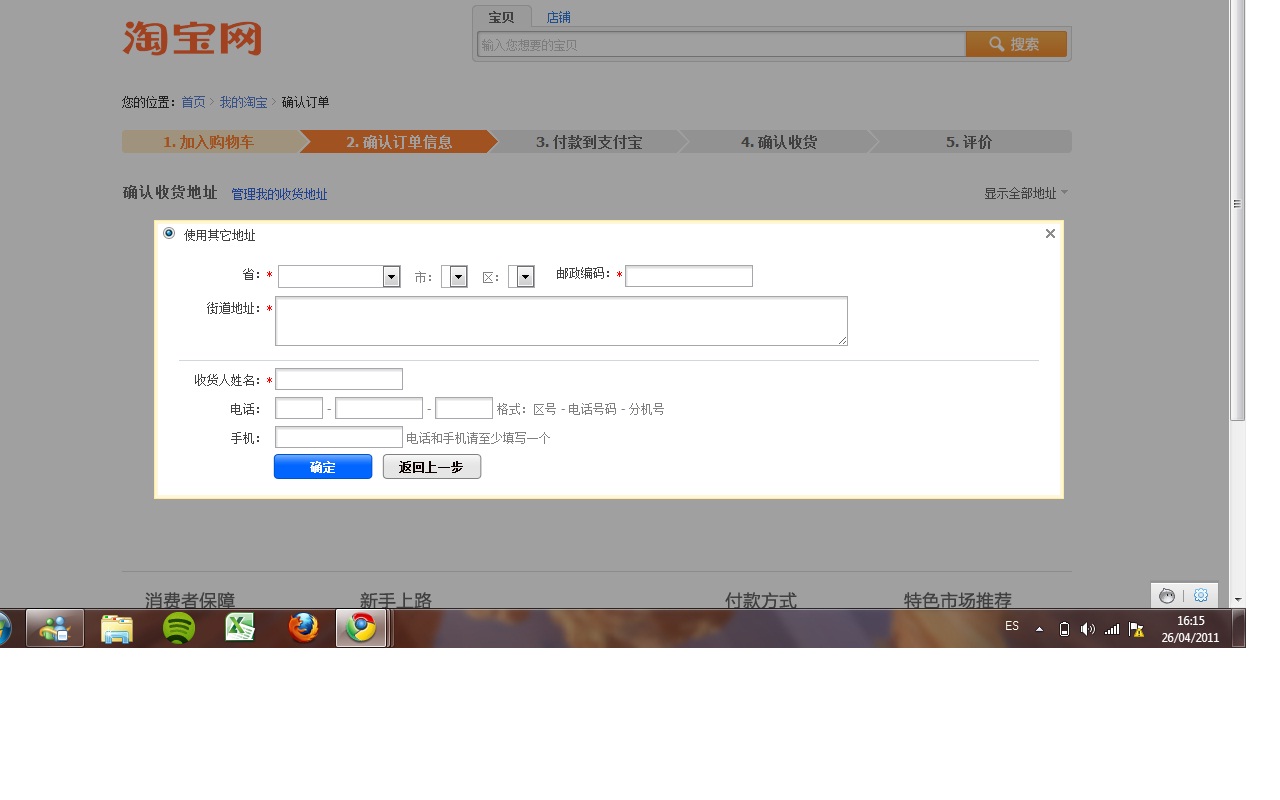
Task: Expand 显示全部地址 to show all addresses
Action: click(x=1026, y=193)
